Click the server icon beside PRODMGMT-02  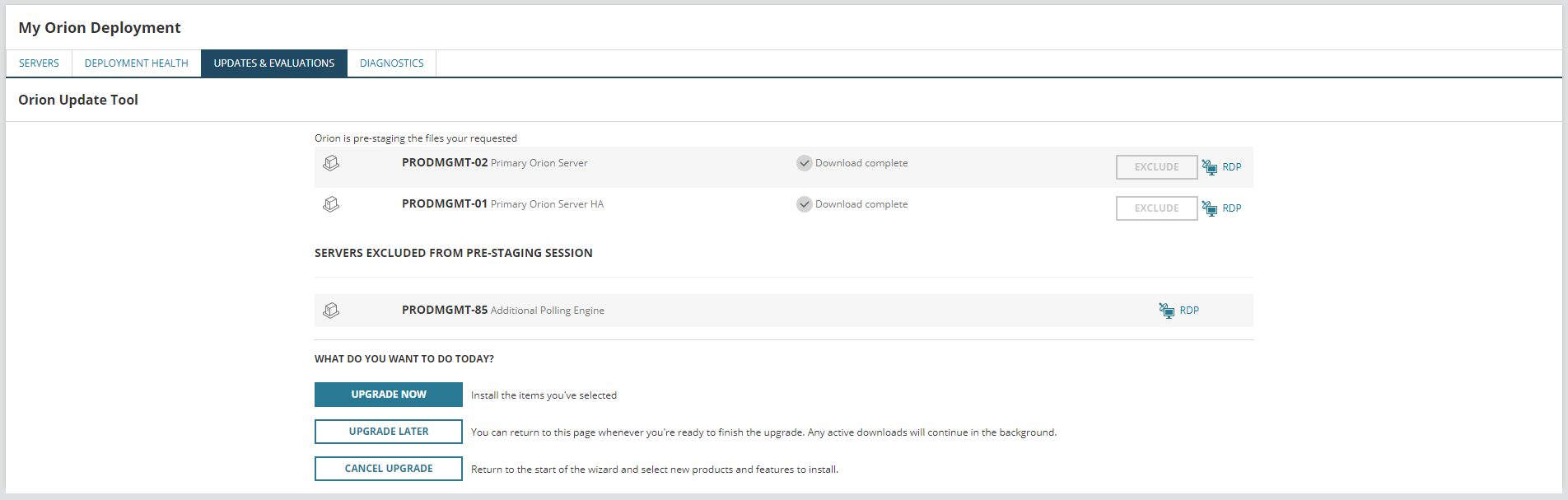331,163
